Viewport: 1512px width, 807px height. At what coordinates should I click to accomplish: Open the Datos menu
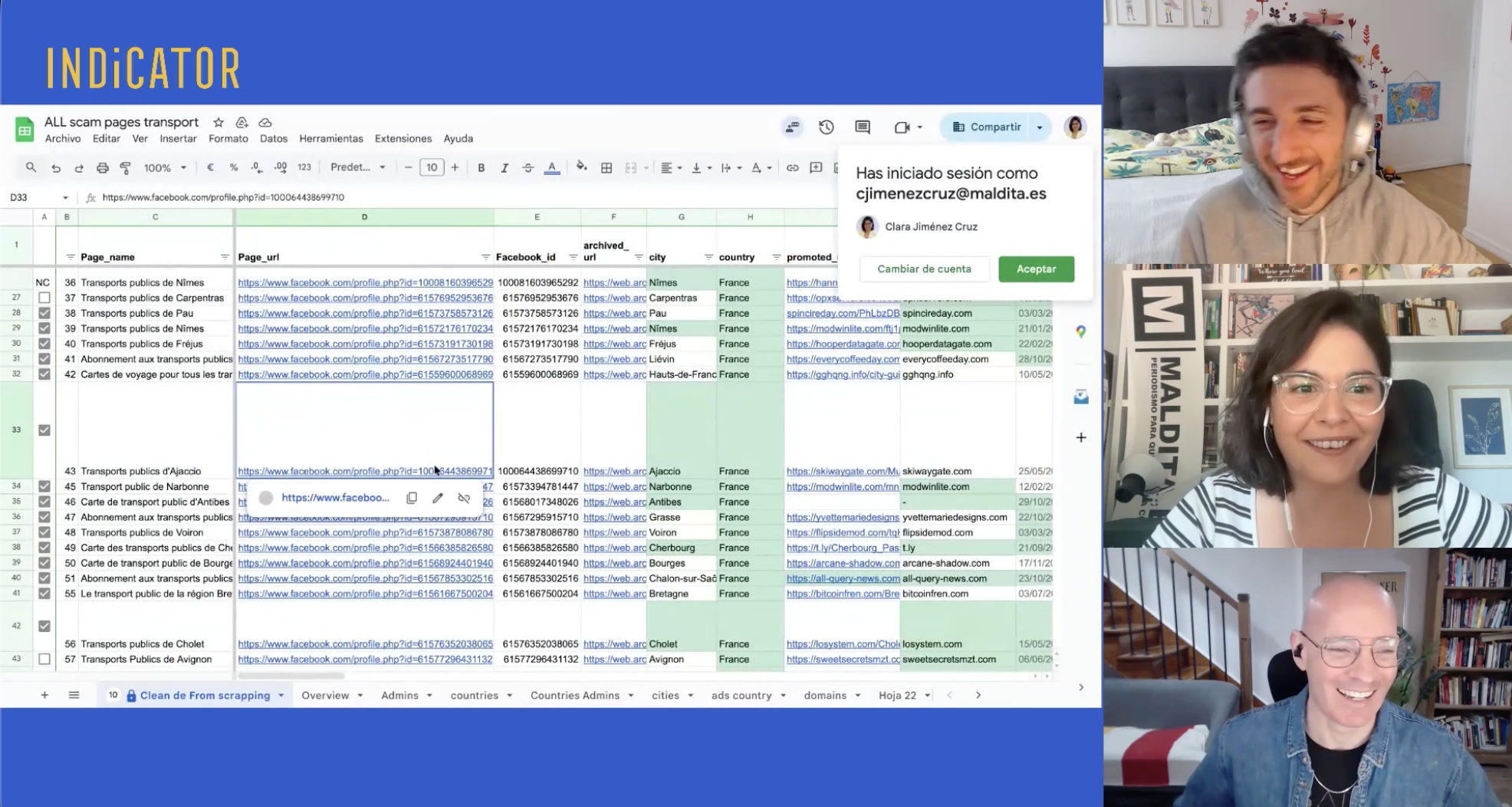[273, 139]
